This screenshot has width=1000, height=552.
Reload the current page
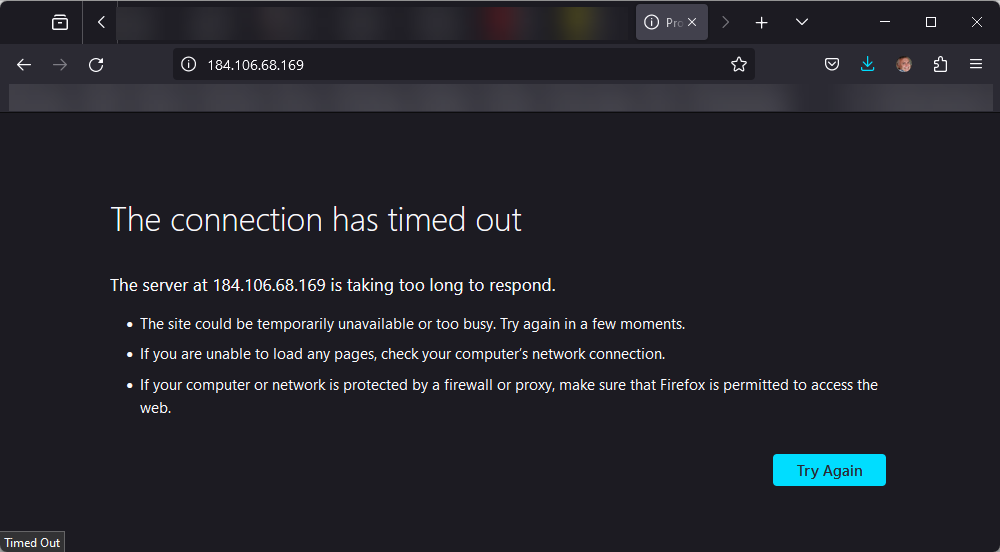(96, 65)
